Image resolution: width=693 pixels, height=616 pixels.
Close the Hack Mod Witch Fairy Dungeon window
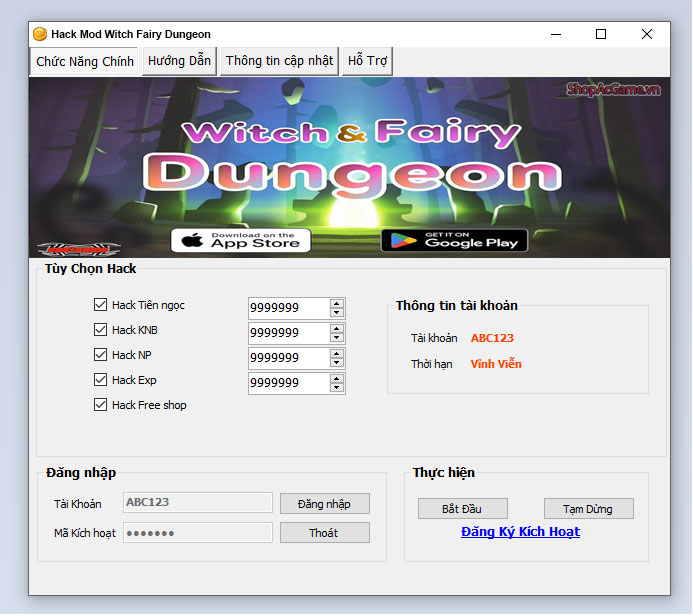click(x=647, y=34)
